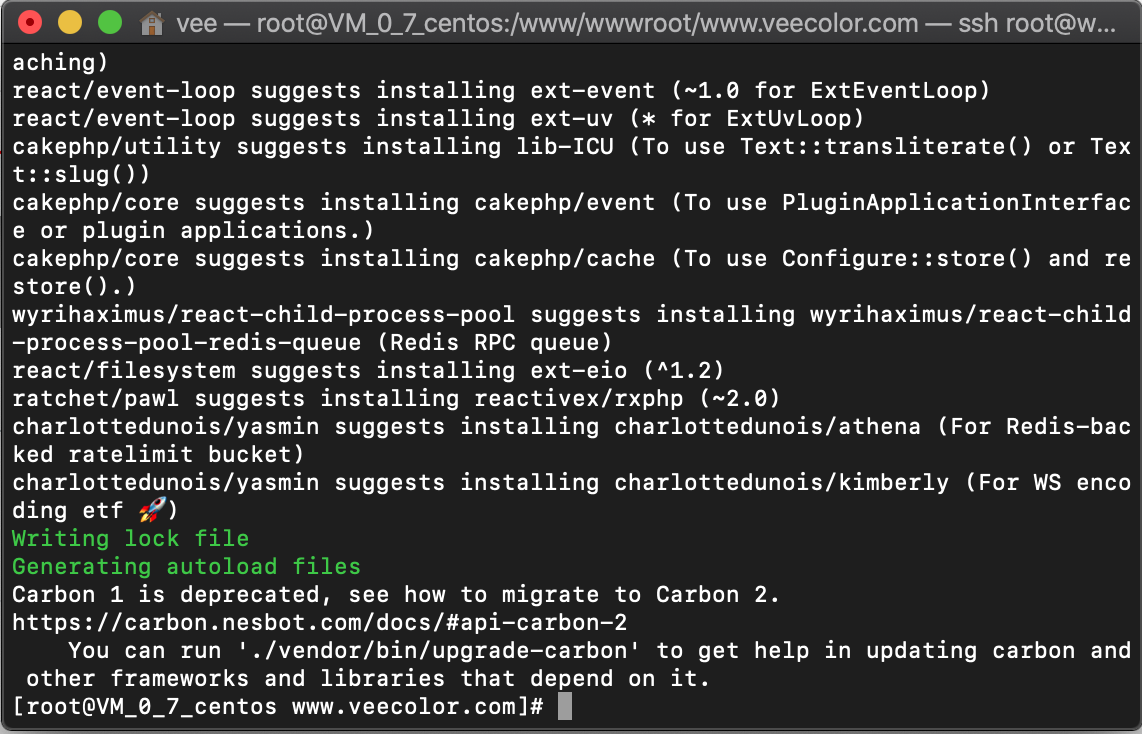
Task: Click the window title text starting with vee
Action: click(x=646, y=23)
